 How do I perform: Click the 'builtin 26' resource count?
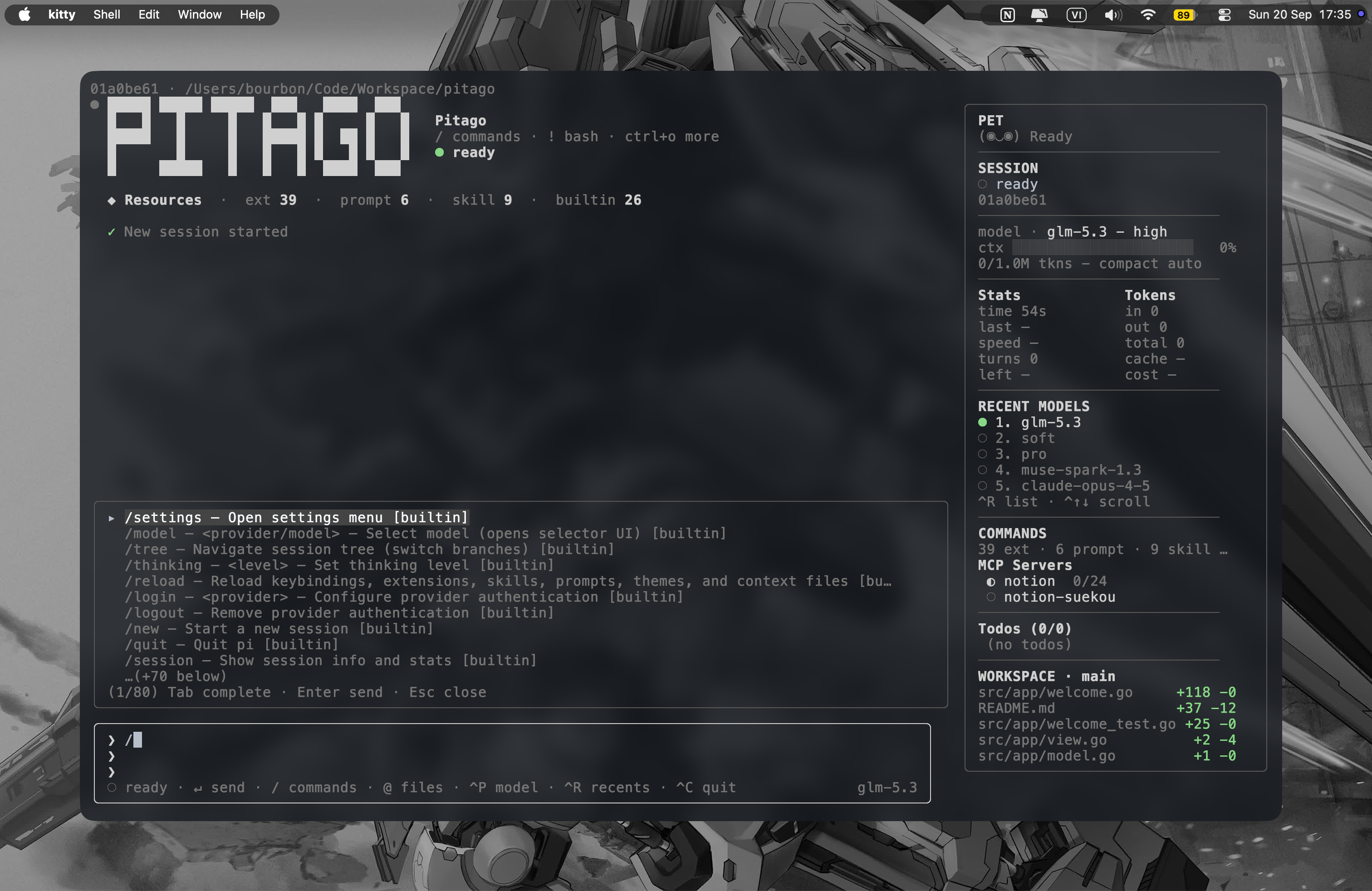pyautogui.click(x=598, y=200)
